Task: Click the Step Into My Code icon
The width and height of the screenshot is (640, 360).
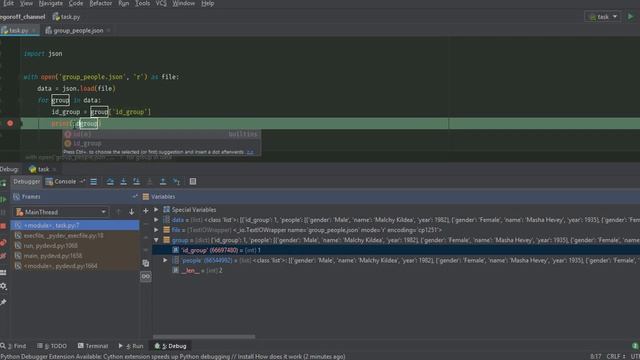Action: click(136, 182)
